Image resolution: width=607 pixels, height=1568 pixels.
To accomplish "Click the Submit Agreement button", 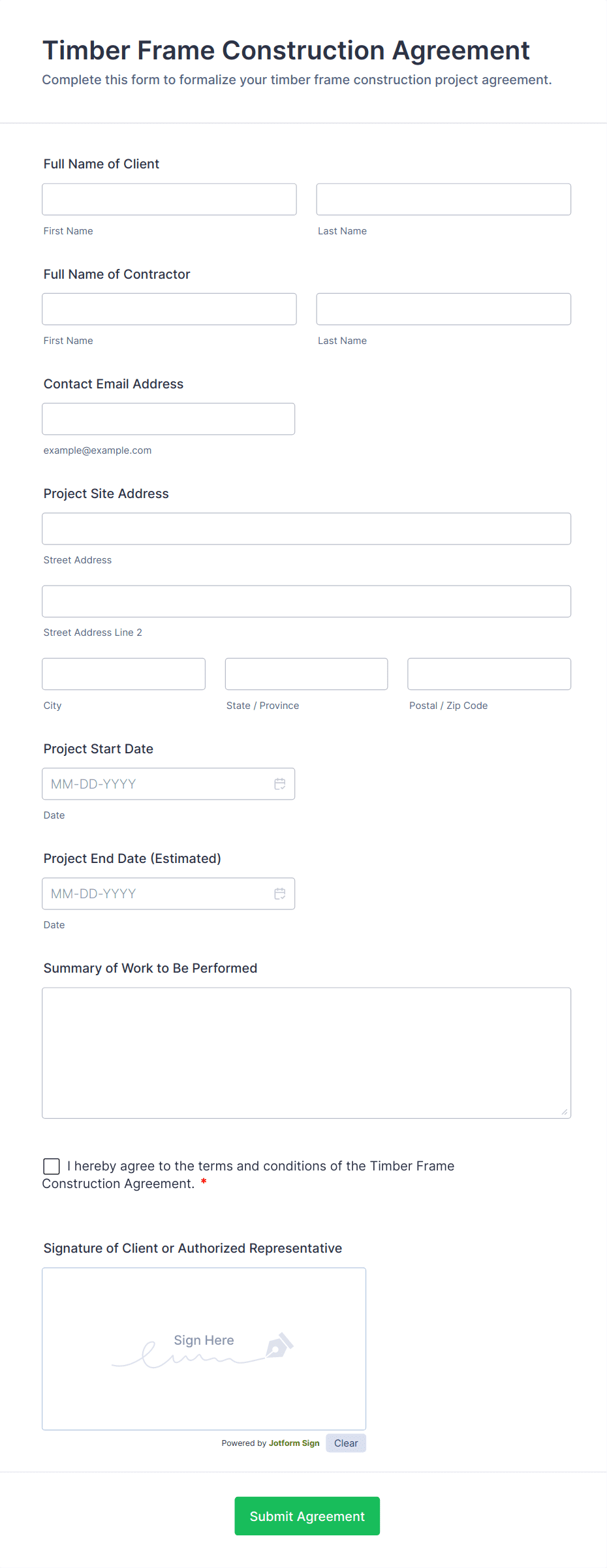I will point(307,1516).
